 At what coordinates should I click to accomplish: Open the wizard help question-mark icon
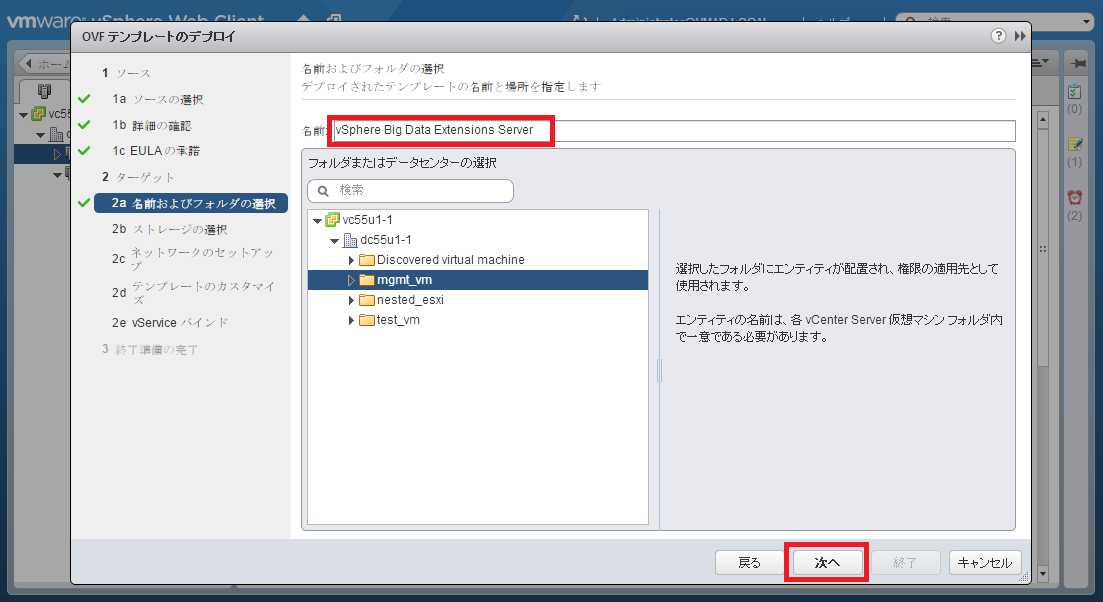click(x=998, y=36)
